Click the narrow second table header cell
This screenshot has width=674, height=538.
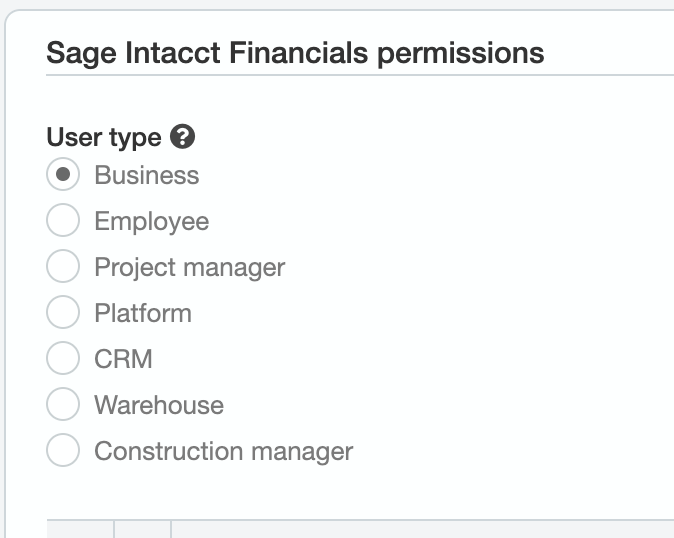pos(143,529)
